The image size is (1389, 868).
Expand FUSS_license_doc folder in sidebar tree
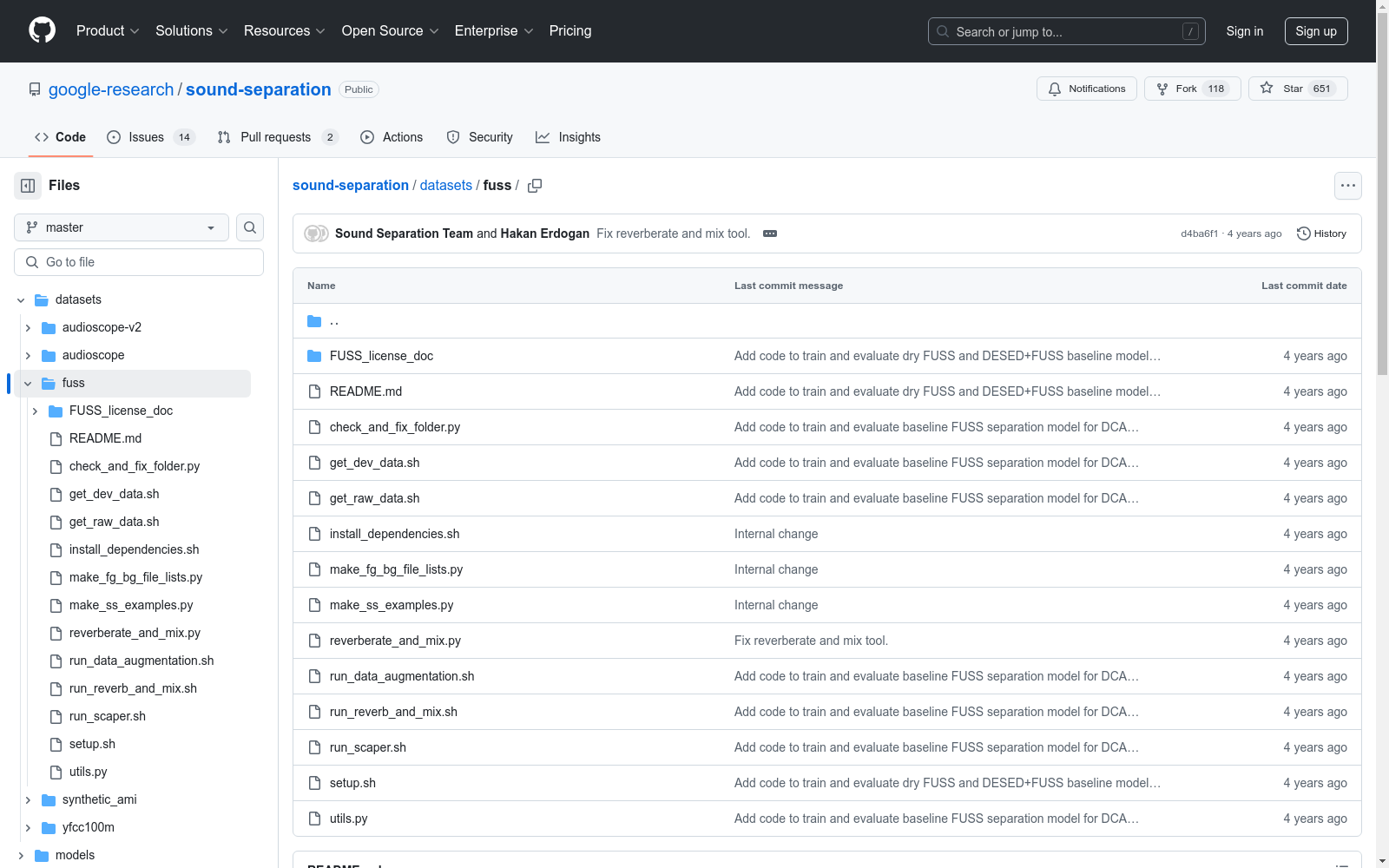(x=35, y=411)
